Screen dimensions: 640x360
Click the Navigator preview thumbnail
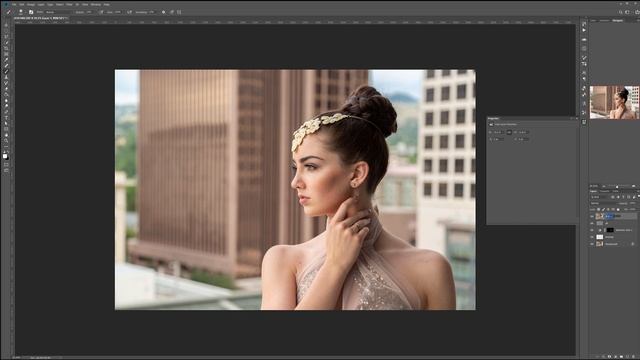[615, 102]
